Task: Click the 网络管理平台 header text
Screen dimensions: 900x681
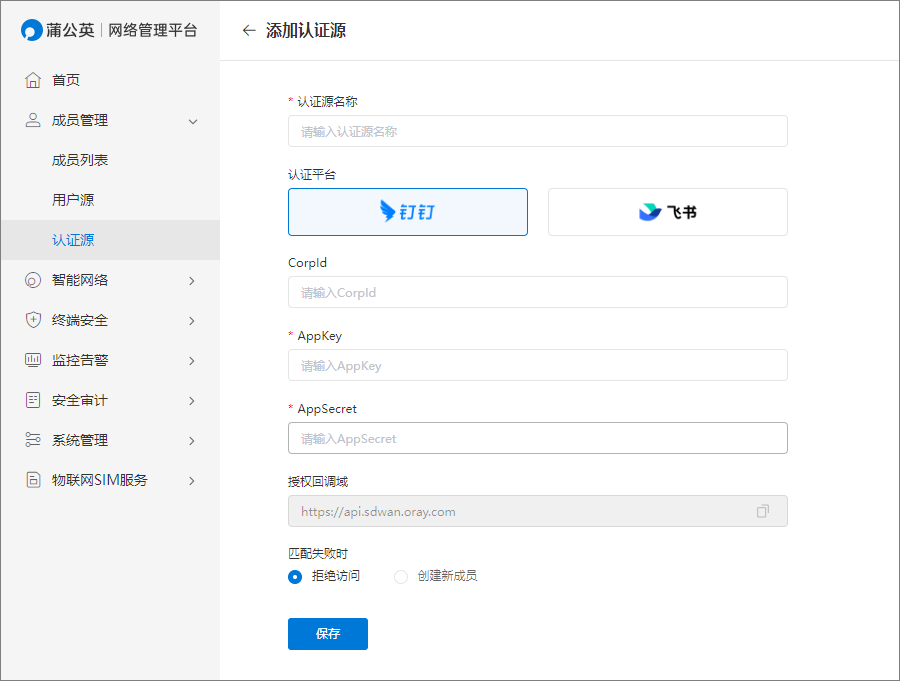Action: pyautogui.click(x=153, y=30)
